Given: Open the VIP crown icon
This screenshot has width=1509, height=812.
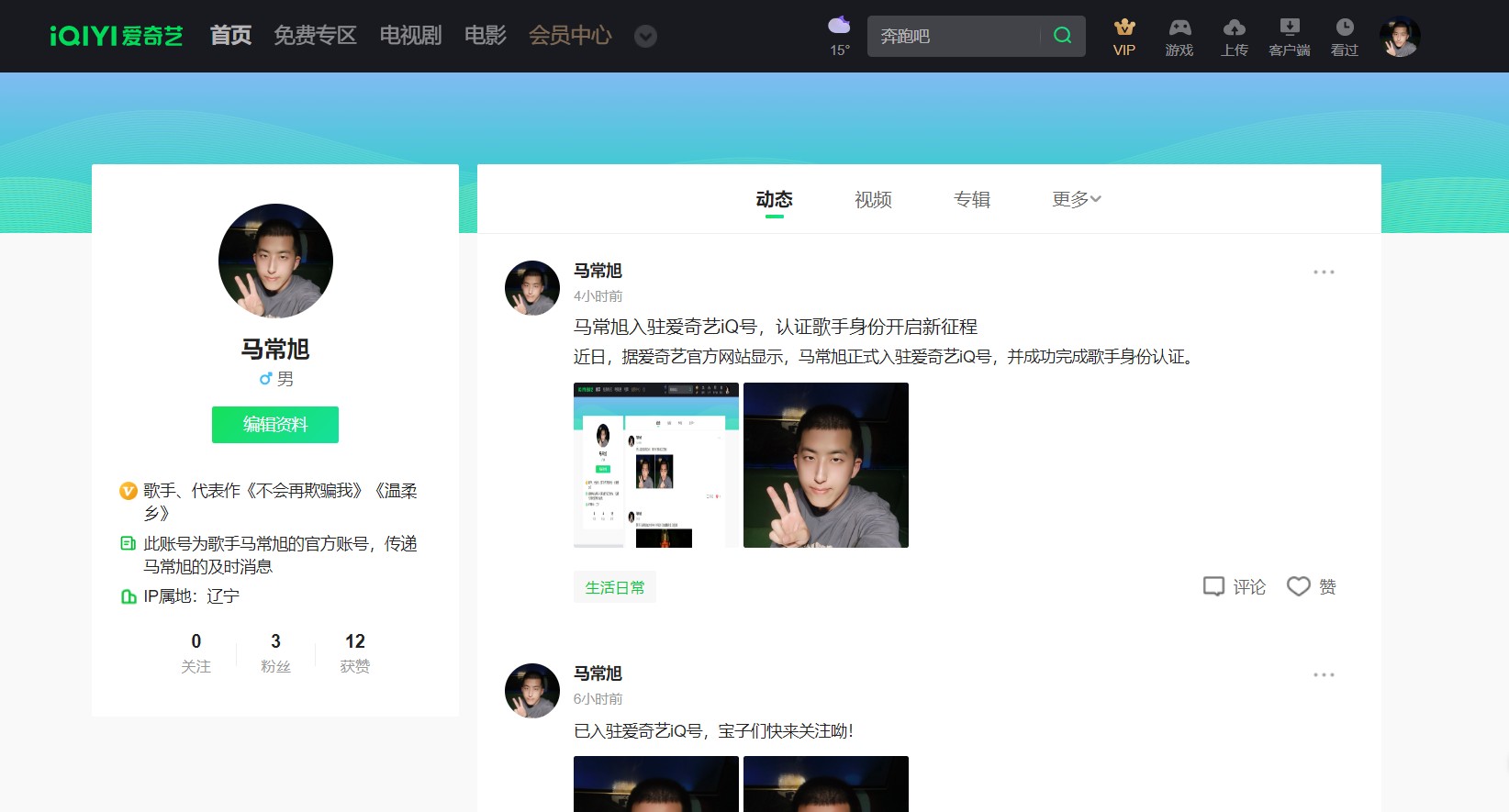Looking at the screenshot, I should tap(1124, 28).
